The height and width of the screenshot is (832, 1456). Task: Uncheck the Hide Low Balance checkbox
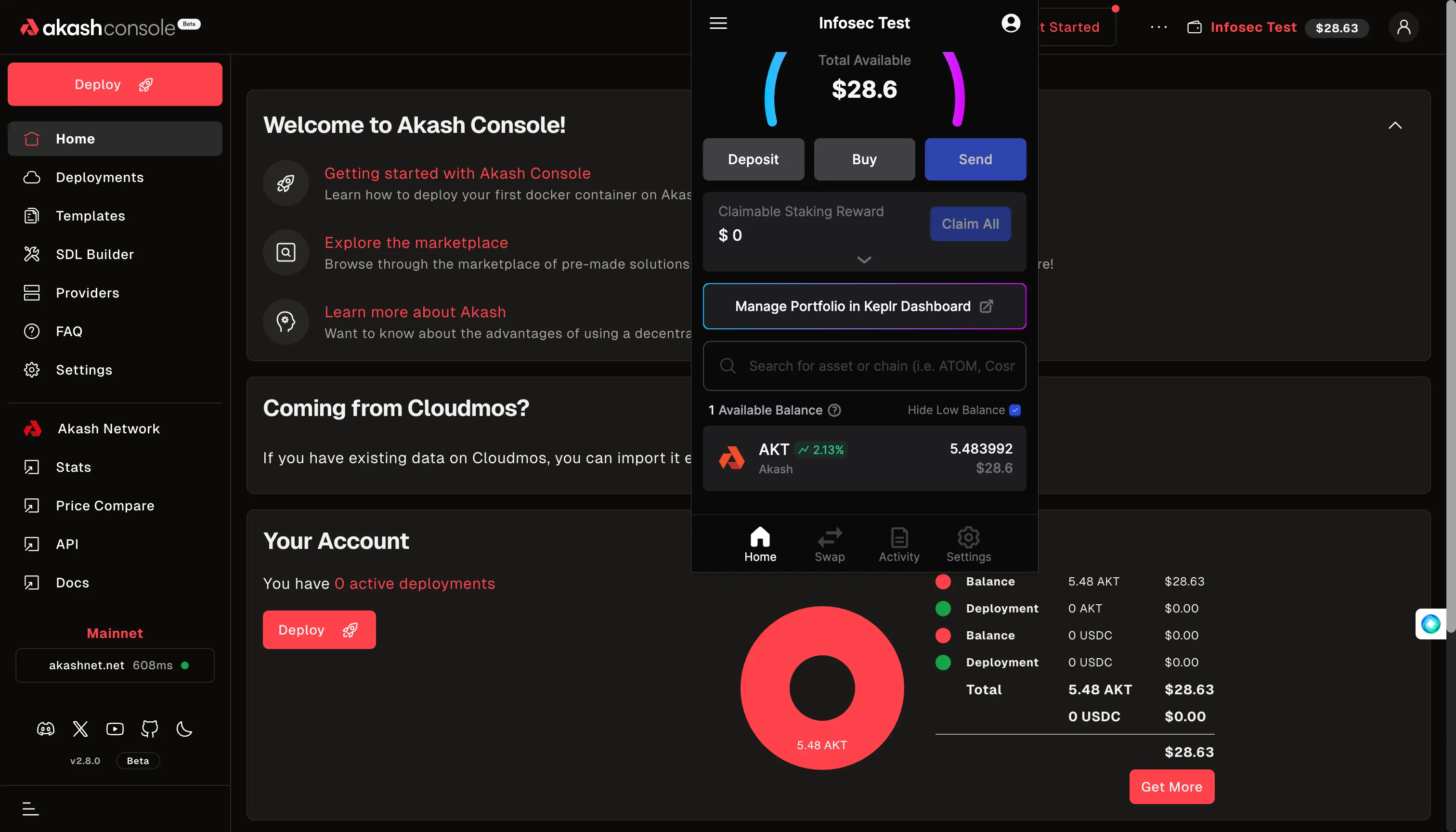[1015, 410]
